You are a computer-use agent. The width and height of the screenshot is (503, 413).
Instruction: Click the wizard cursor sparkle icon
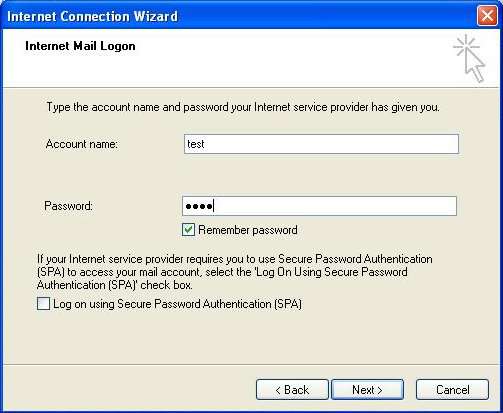click(469, 58)
